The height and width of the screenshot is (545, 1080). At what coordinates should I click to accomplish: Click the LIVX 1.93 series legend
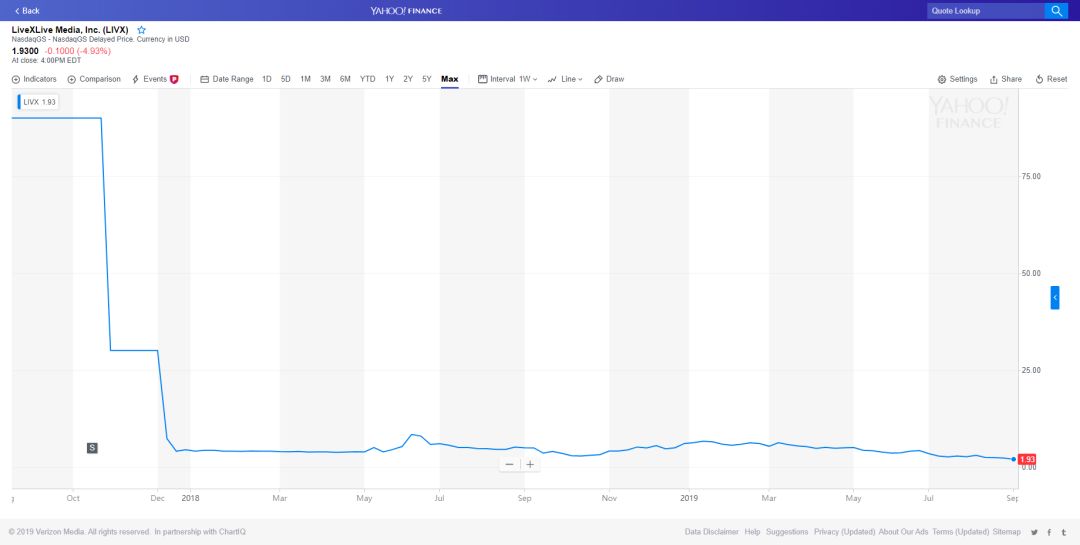(38, 102)
